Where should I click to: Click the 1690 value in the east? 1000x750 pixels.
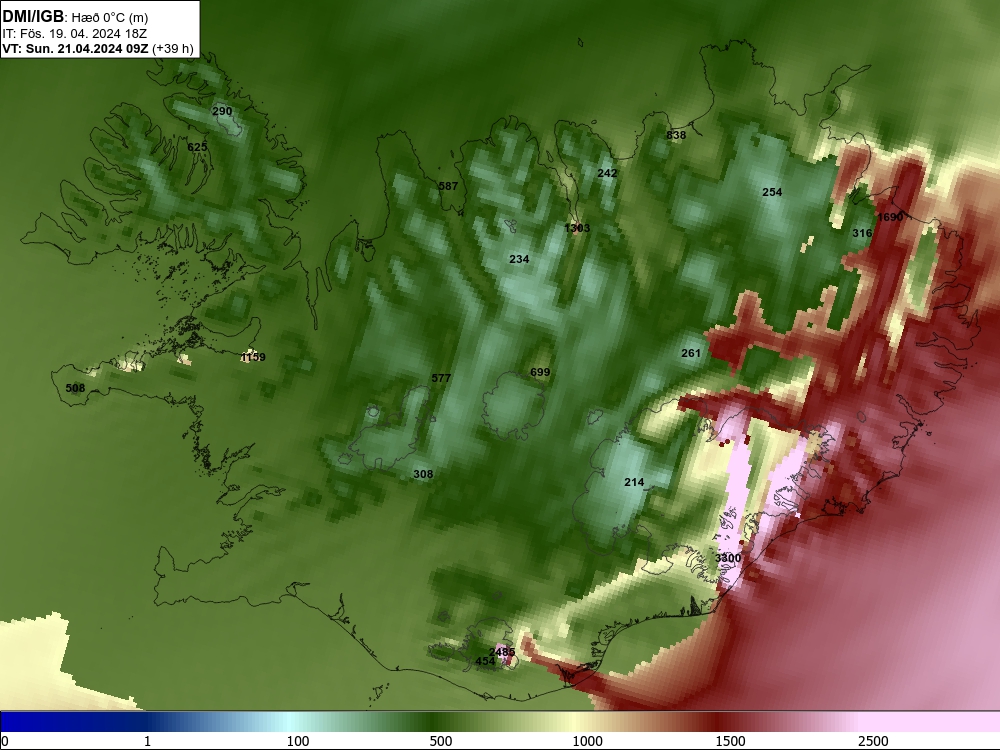coord(890,217)
